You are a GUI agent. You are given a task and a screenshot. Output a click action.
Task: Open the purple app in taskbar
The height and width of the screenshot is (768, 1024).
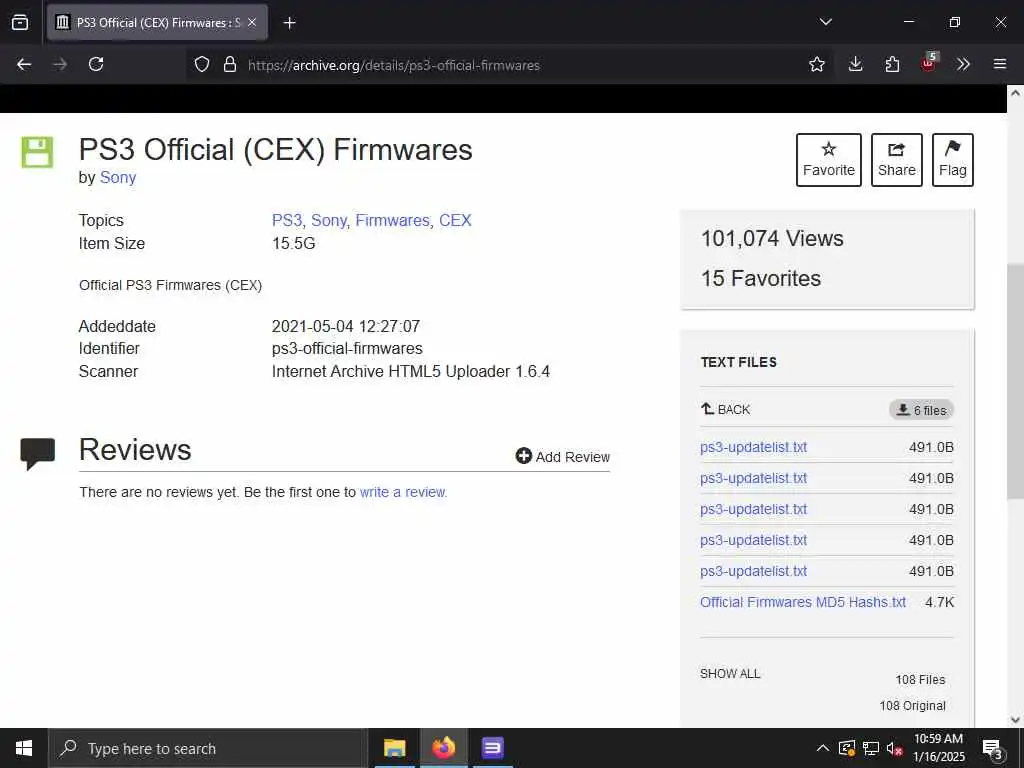(492, 748)
